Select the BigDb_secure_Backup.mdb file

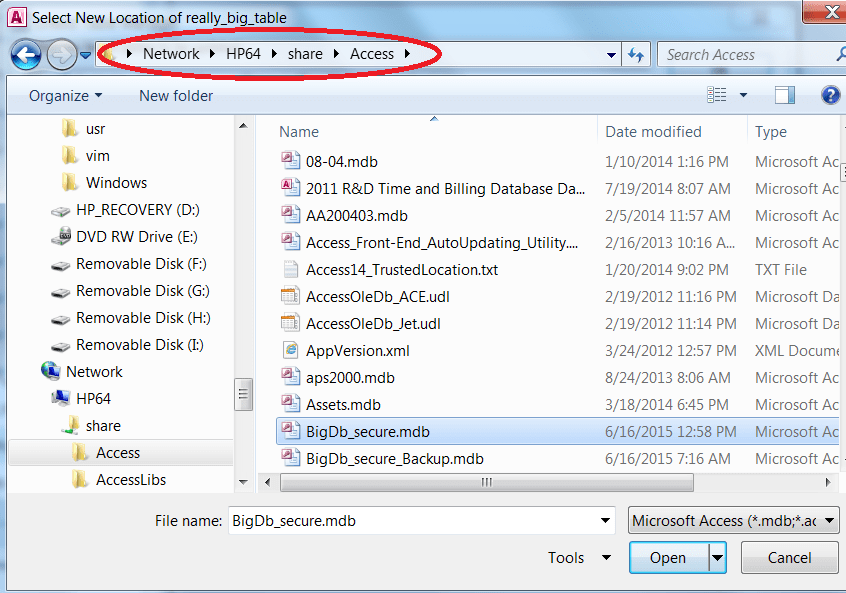pos(395,459)
